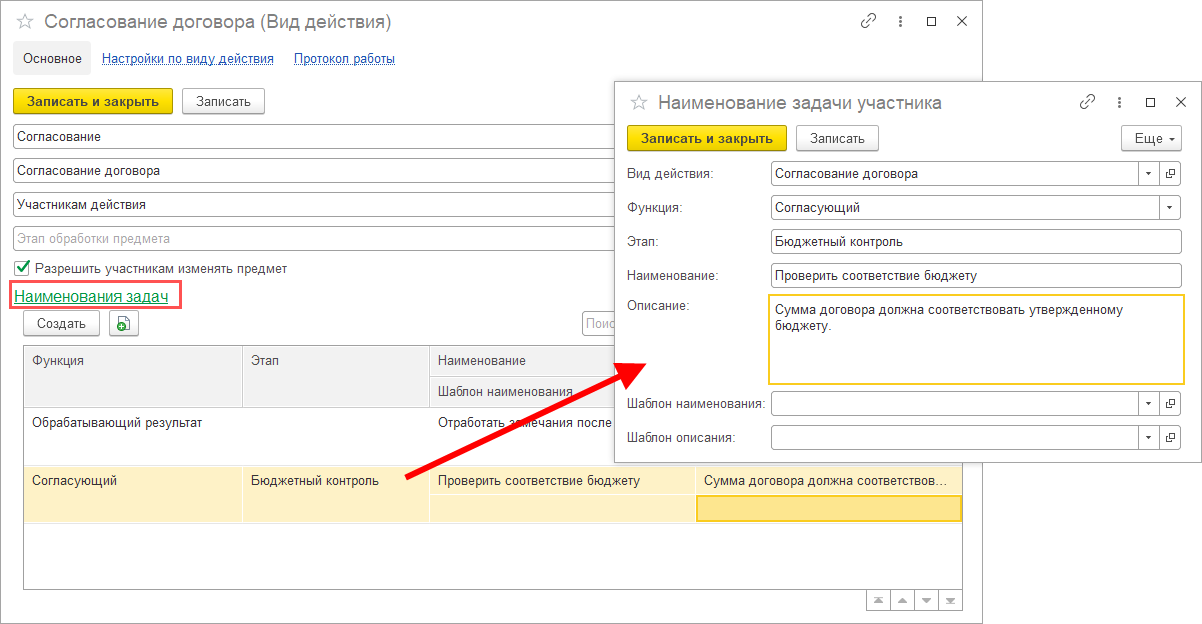Click the favorite star in the Наименование задачи участника dialog
The width and height of the screenshot is (1202, 624).
pyautogui.click(x=639, y=102)
